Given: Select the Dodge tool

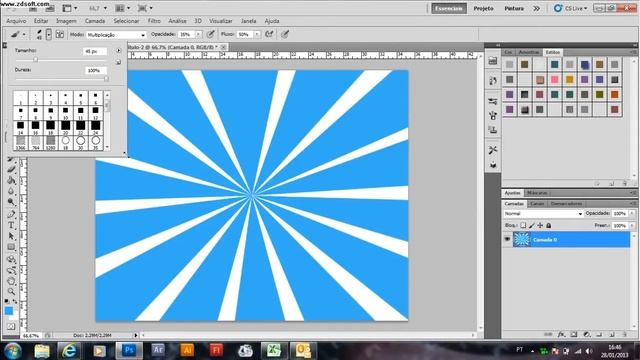Looking at the screenshot, I should point(11,202).
